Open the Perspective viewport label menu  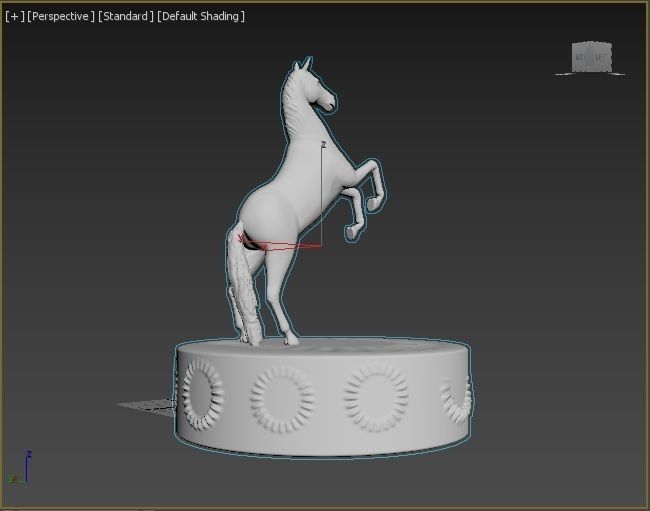click(61, 16)
